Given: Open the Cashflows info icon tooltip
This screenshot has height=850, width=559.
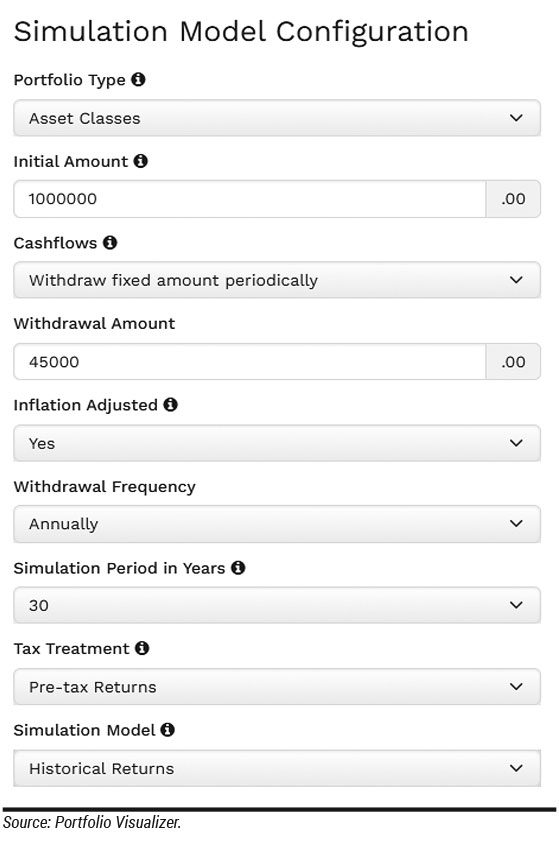Looking at the screenshot, I should pos(110,242).
